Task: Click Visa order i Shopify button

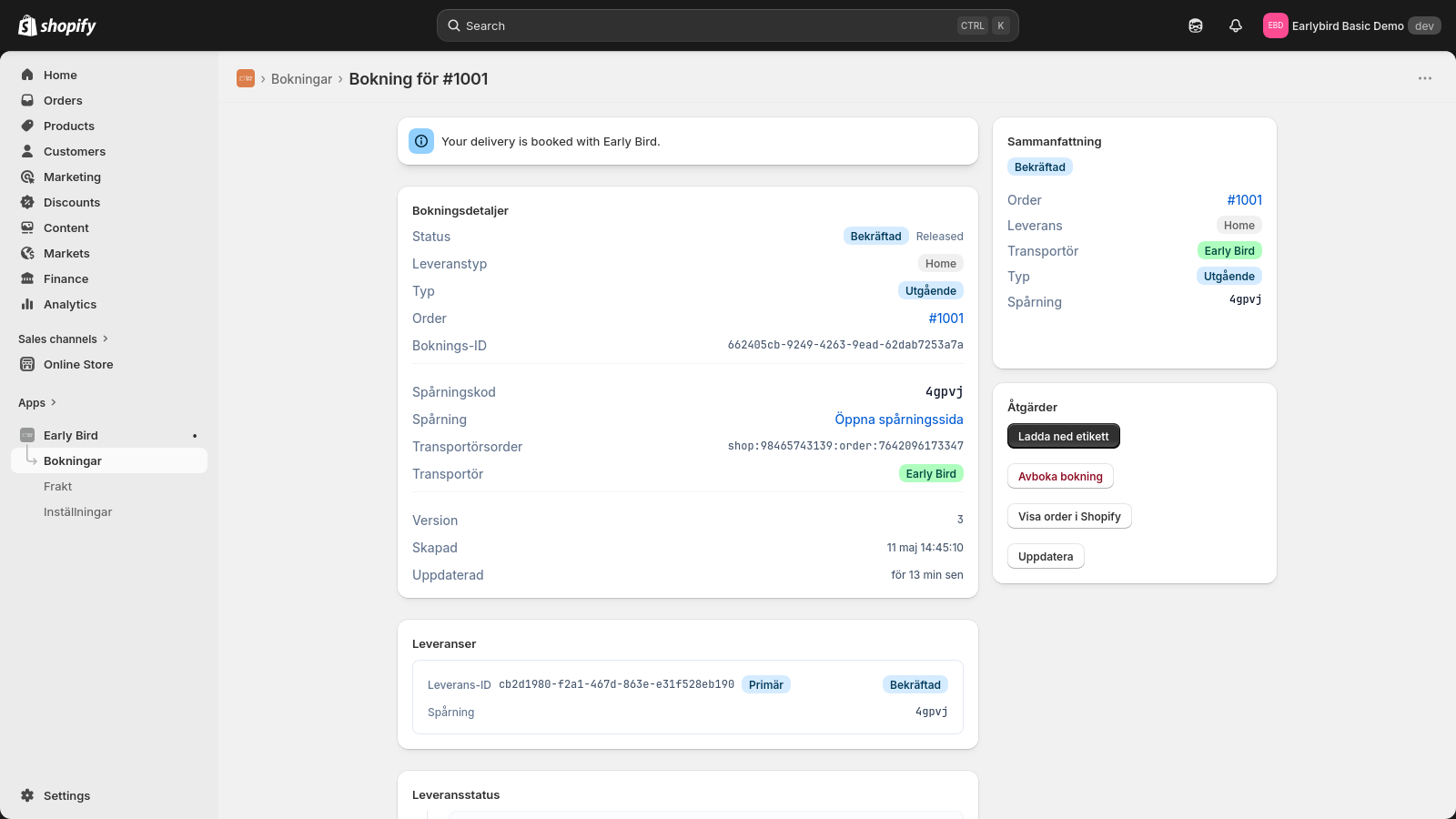Action: pyautogui.click(x=1069, y=516)
